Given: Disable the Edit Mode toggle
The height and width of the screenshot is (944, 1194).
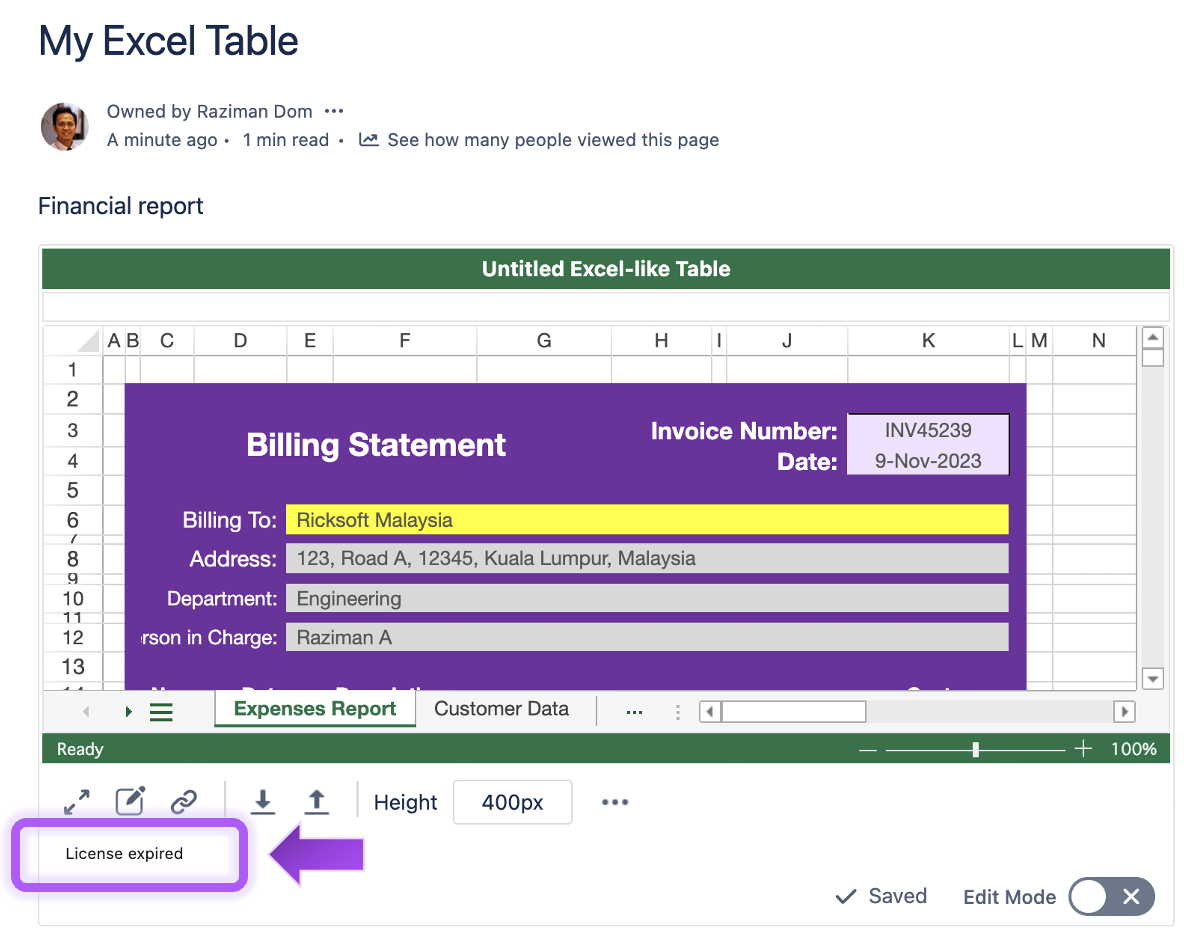Looking at the screenshot, I should pos(1111,896).
